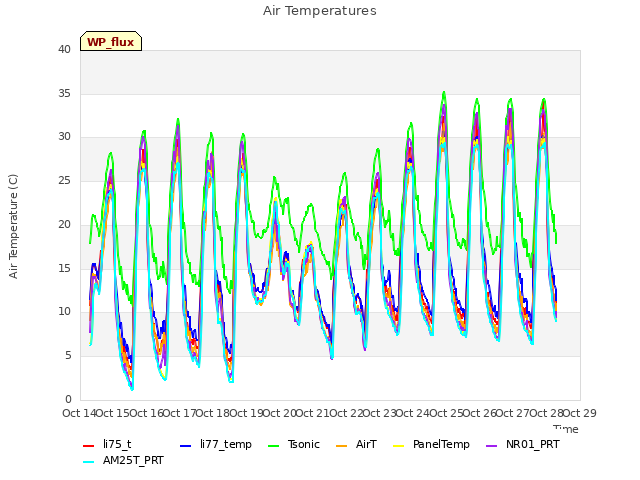The width and height of the screenshot is (640, 480).
Task: Click the Air Temperature (C) axis label
Action: click(13, 227)
